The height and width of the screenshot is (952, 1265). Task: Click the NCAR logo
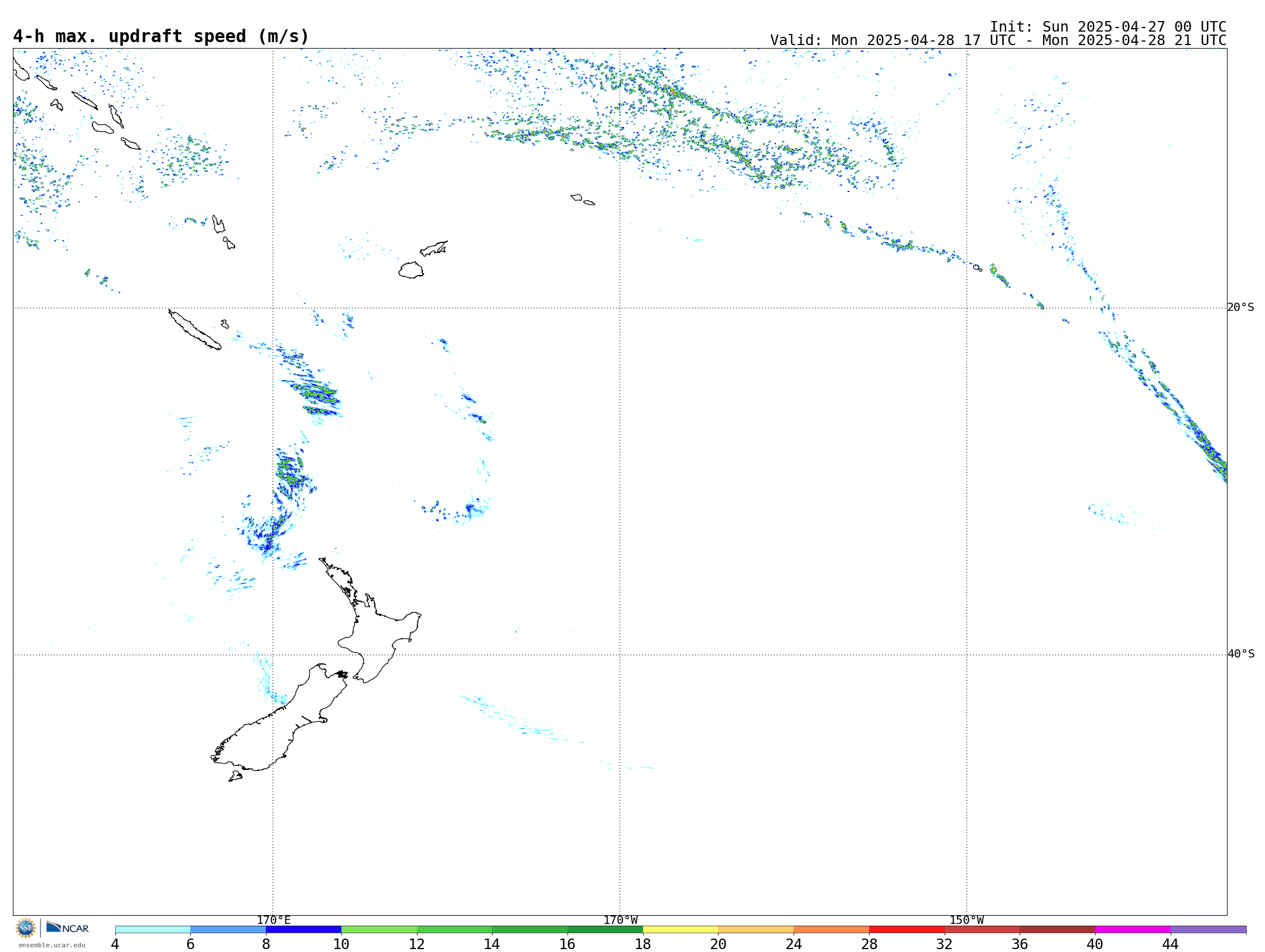(67, 927)
